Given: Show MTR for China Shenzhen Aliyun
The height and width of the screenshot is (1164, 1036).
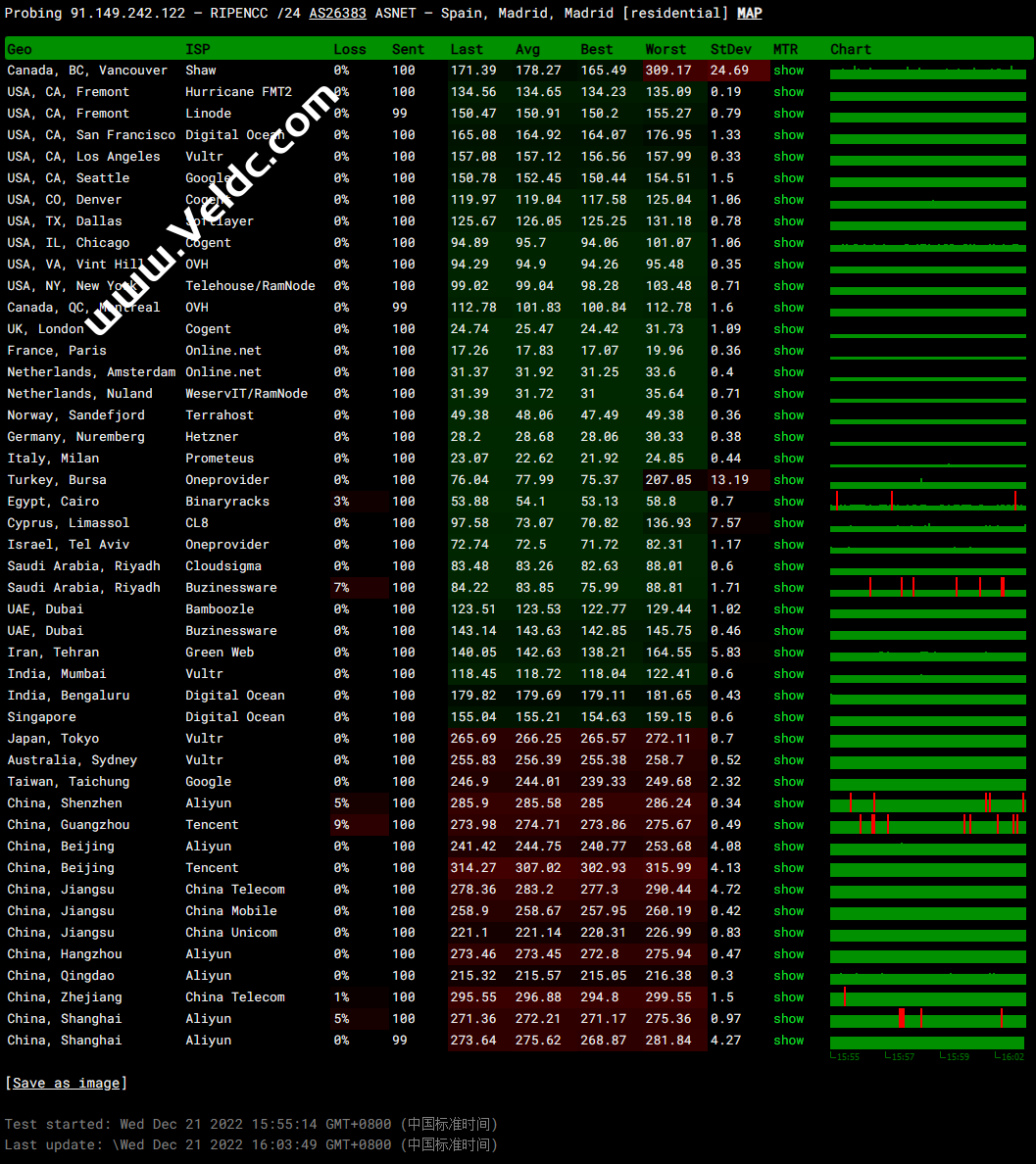Looking at the screenshot, I should pyautogui.click(x=788, y=802).
